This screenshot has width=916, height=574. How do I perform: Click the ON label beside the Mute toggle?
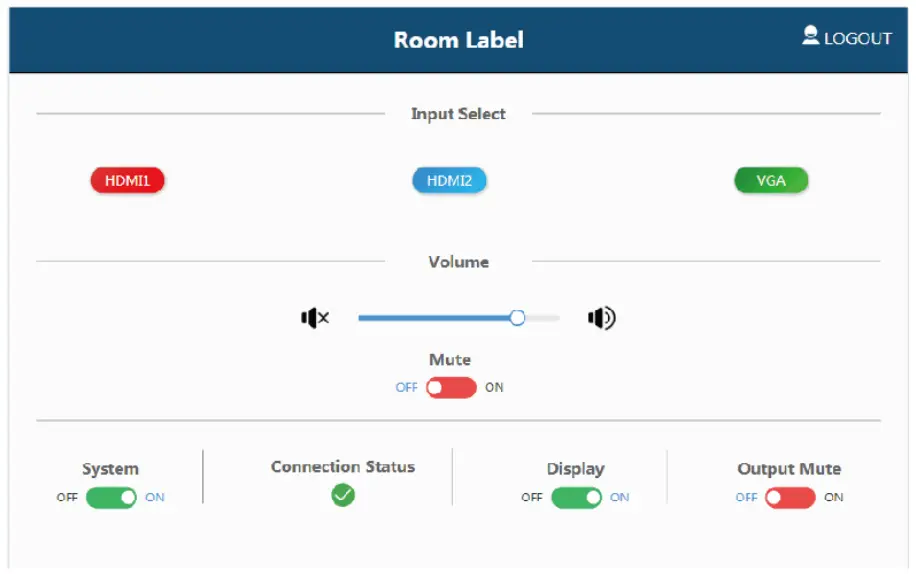[x=494, y=388]
